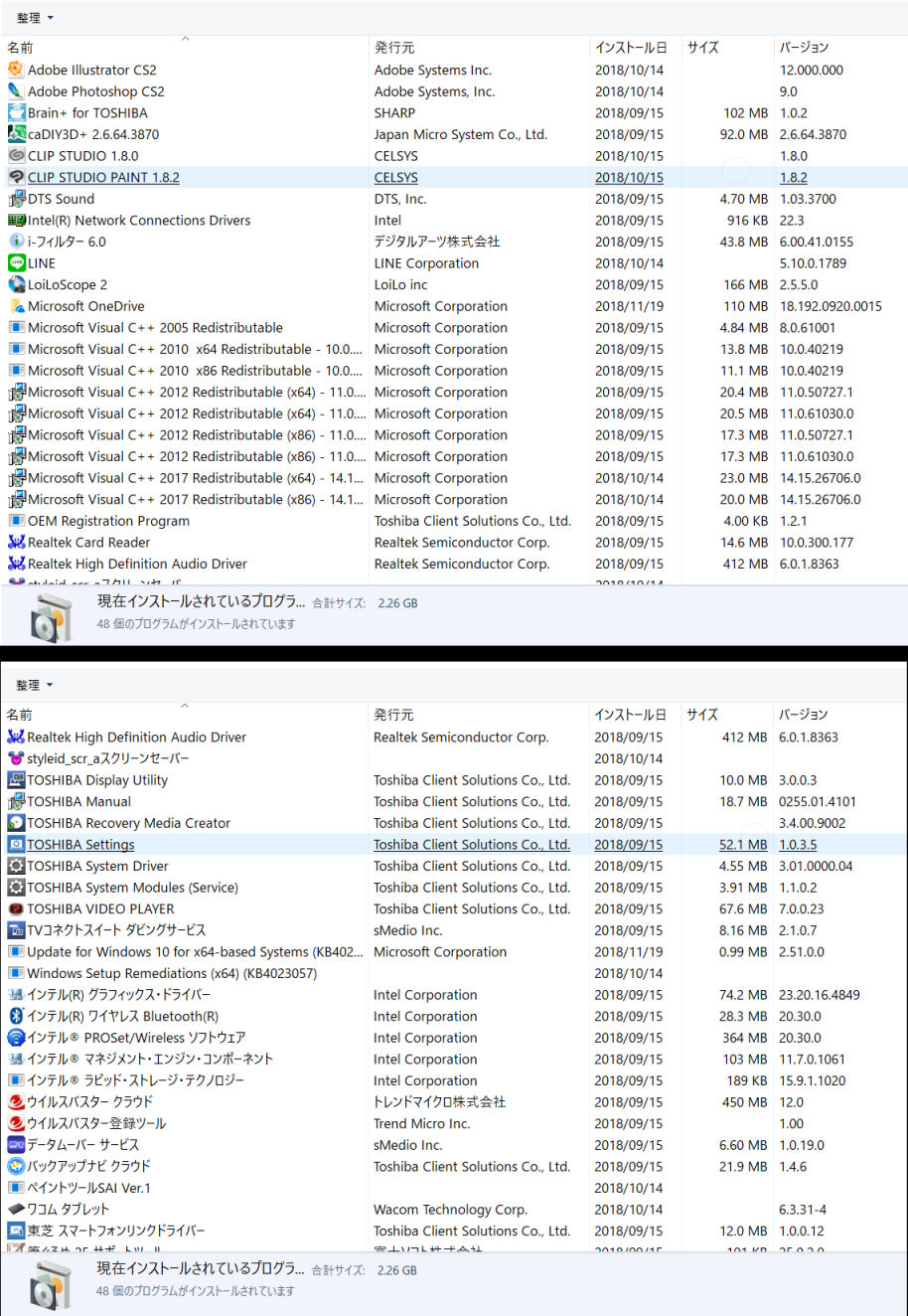Click the Adobe Illustrator CS2 icon
The width and height of the screenshot is (908, 1316).
pyautogui.click(x=16, y=70)
